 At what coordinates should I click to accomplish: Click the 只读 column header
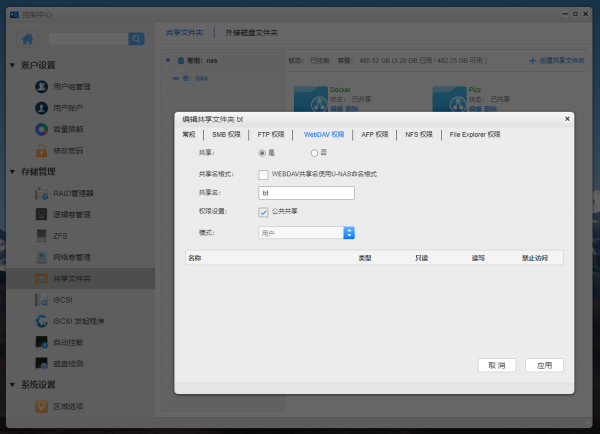[421, 258]
